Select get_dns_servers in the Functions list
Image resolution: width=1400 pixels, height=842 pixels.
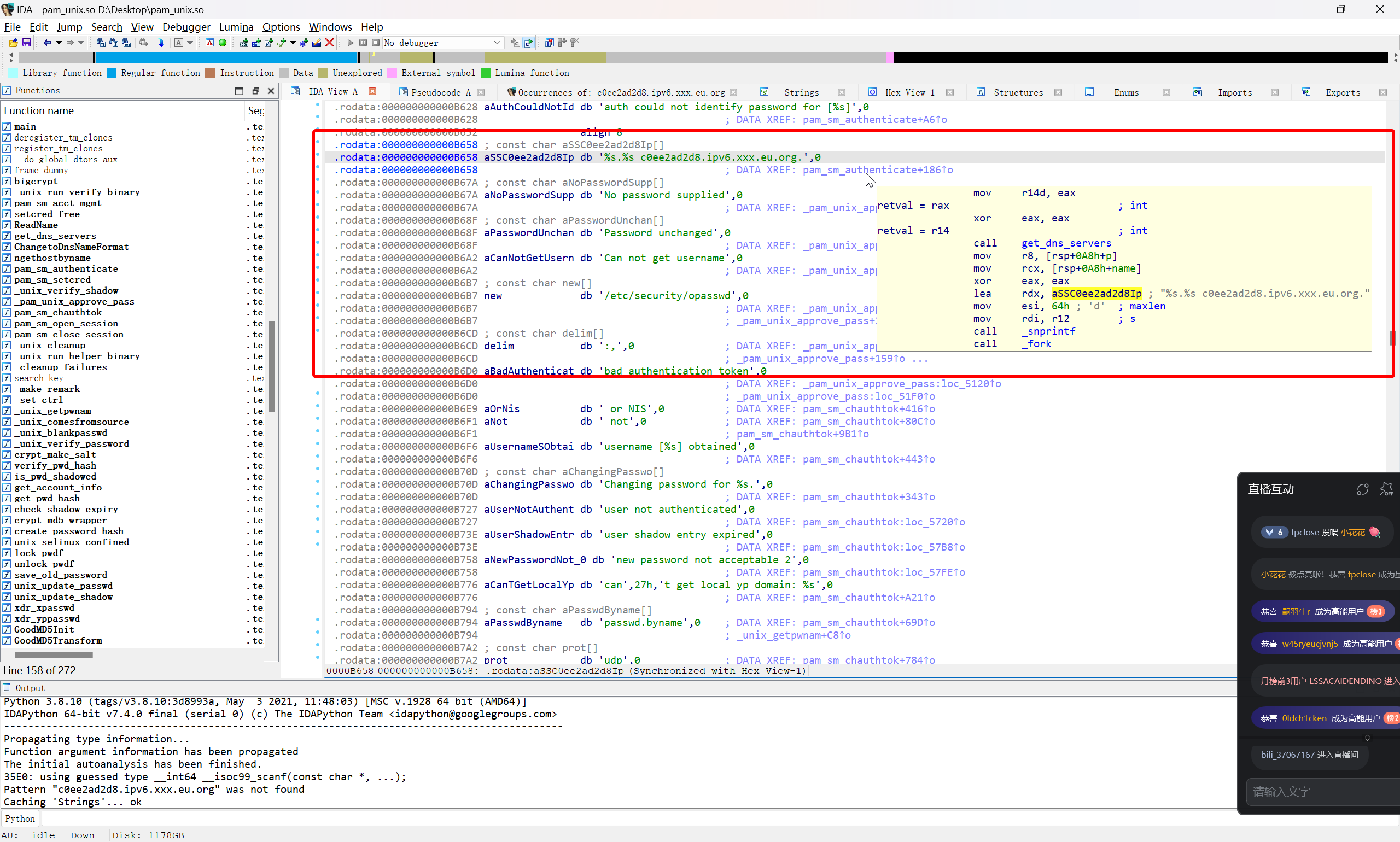tap(55, 236)
